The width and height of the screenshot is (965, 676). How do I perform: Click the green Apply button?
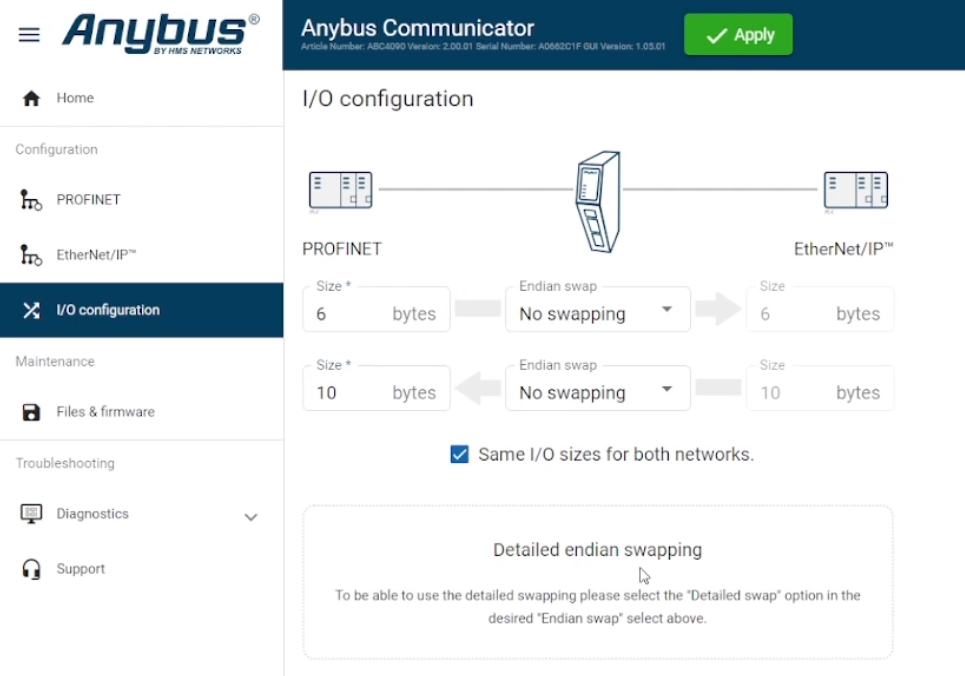point(738,34)
